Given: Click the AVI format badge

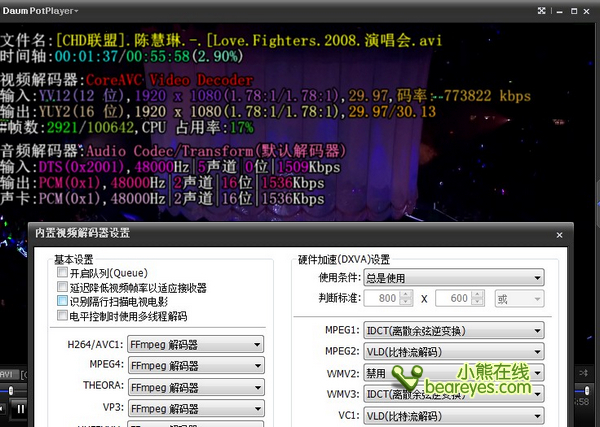Looking at the screenshot, I should click(8, 374).
